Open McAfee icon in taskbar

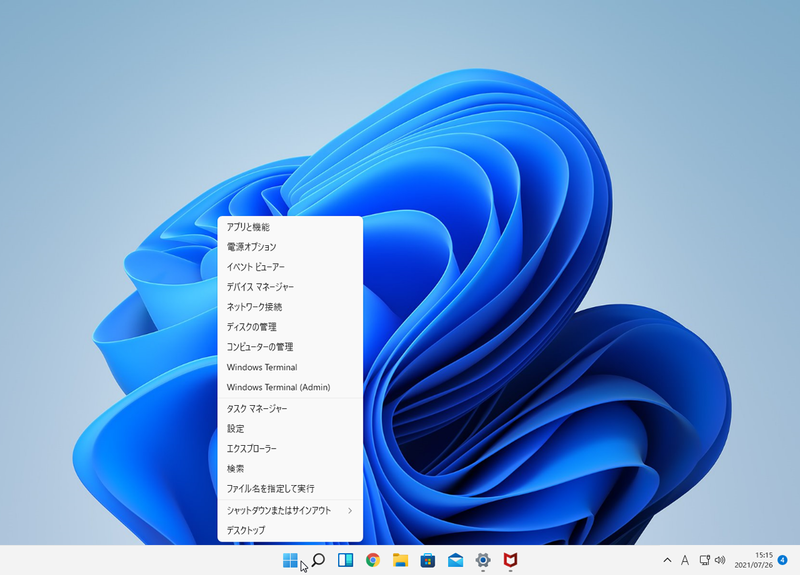tap(510, 560)
